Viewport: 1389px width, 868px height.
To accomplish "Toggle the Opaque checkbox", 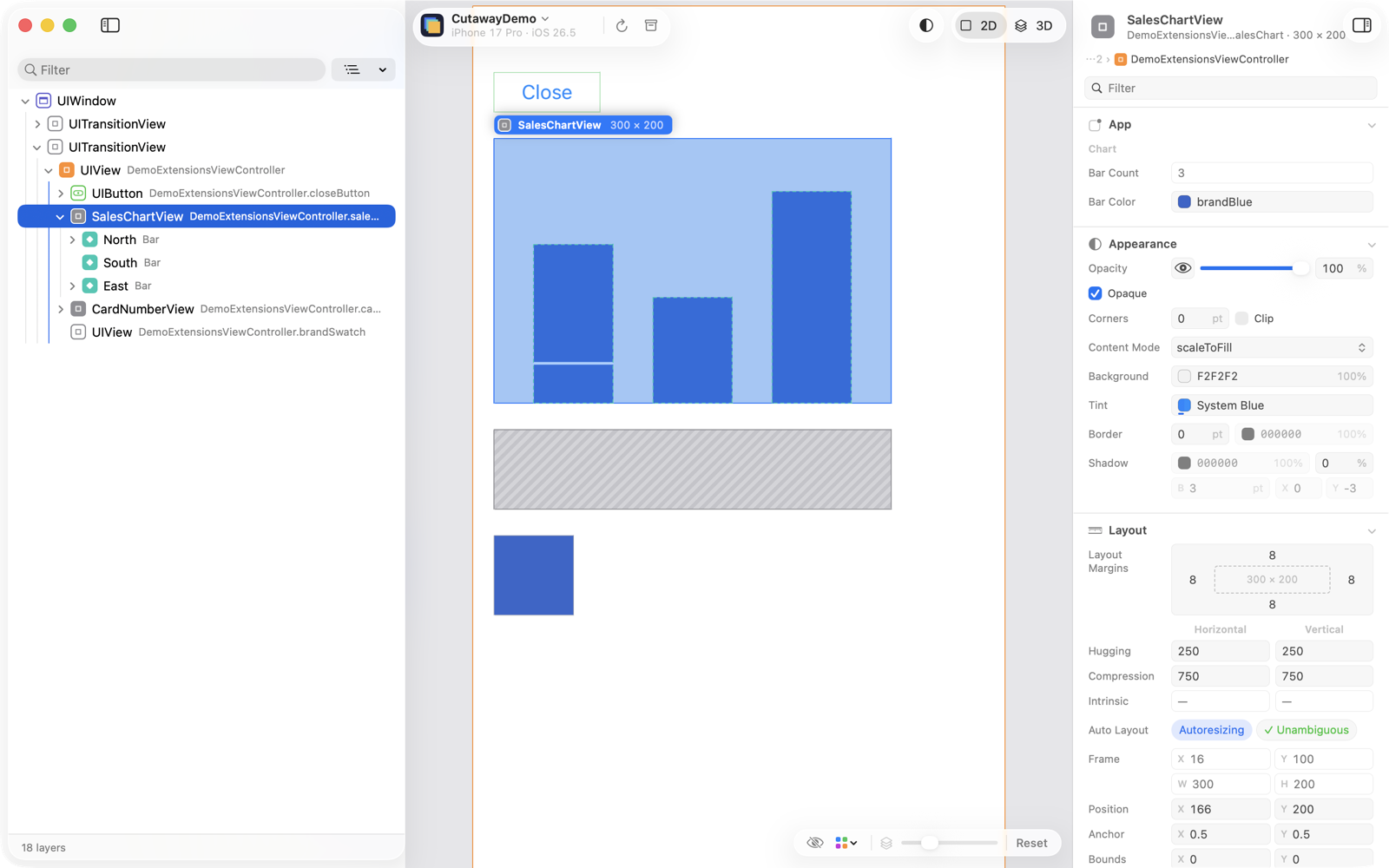I will pyautogui.click(x=1096, y=293).
